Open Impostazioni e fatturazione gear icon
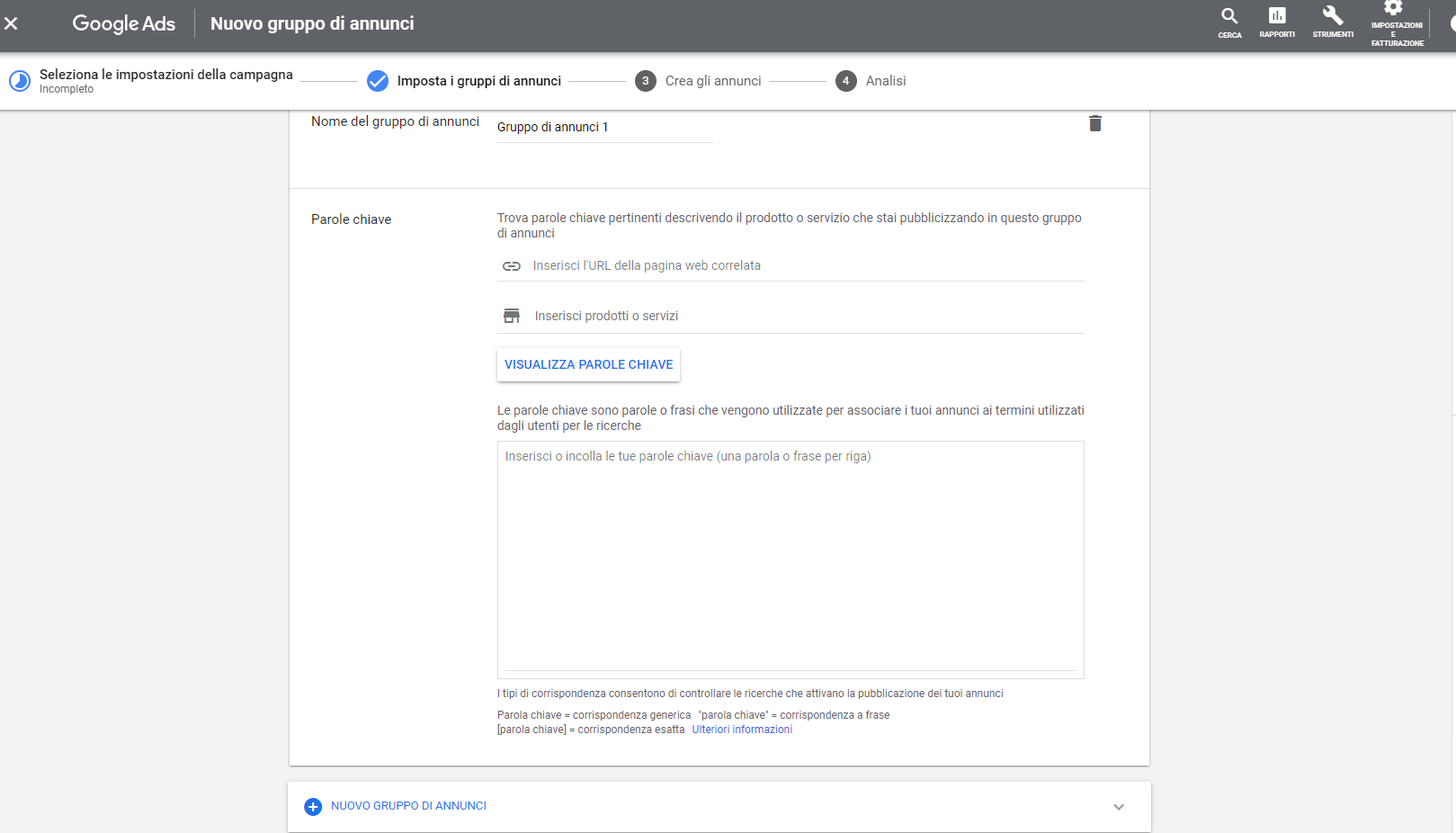Screen dimensions: 1456x833 click(1393, 9)
